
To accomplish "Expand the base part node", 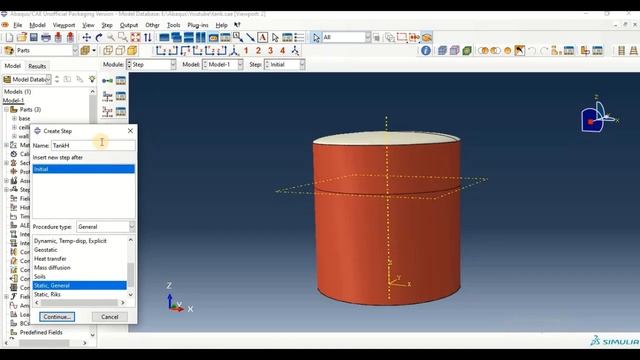I will pyautogui.click(x=15, y=118).
